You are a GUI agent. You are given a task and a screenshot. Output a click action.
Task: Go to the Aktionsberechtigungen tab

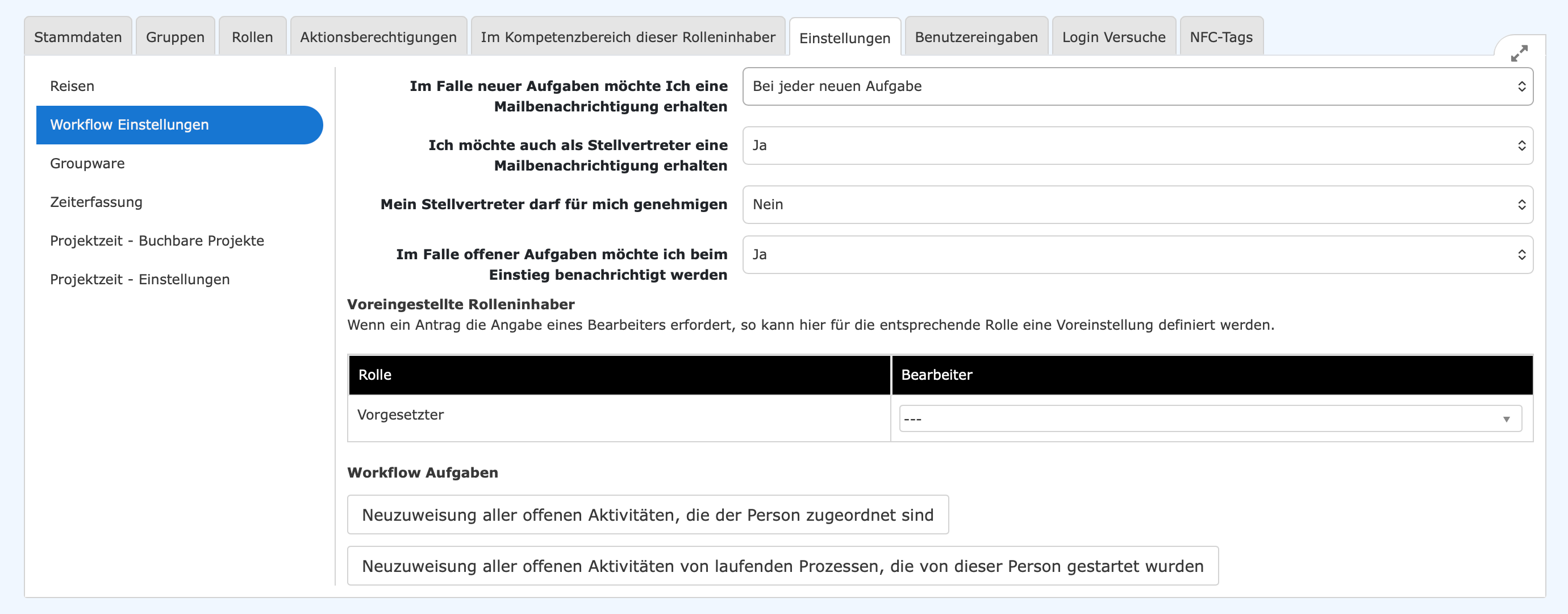click(378, 36)
